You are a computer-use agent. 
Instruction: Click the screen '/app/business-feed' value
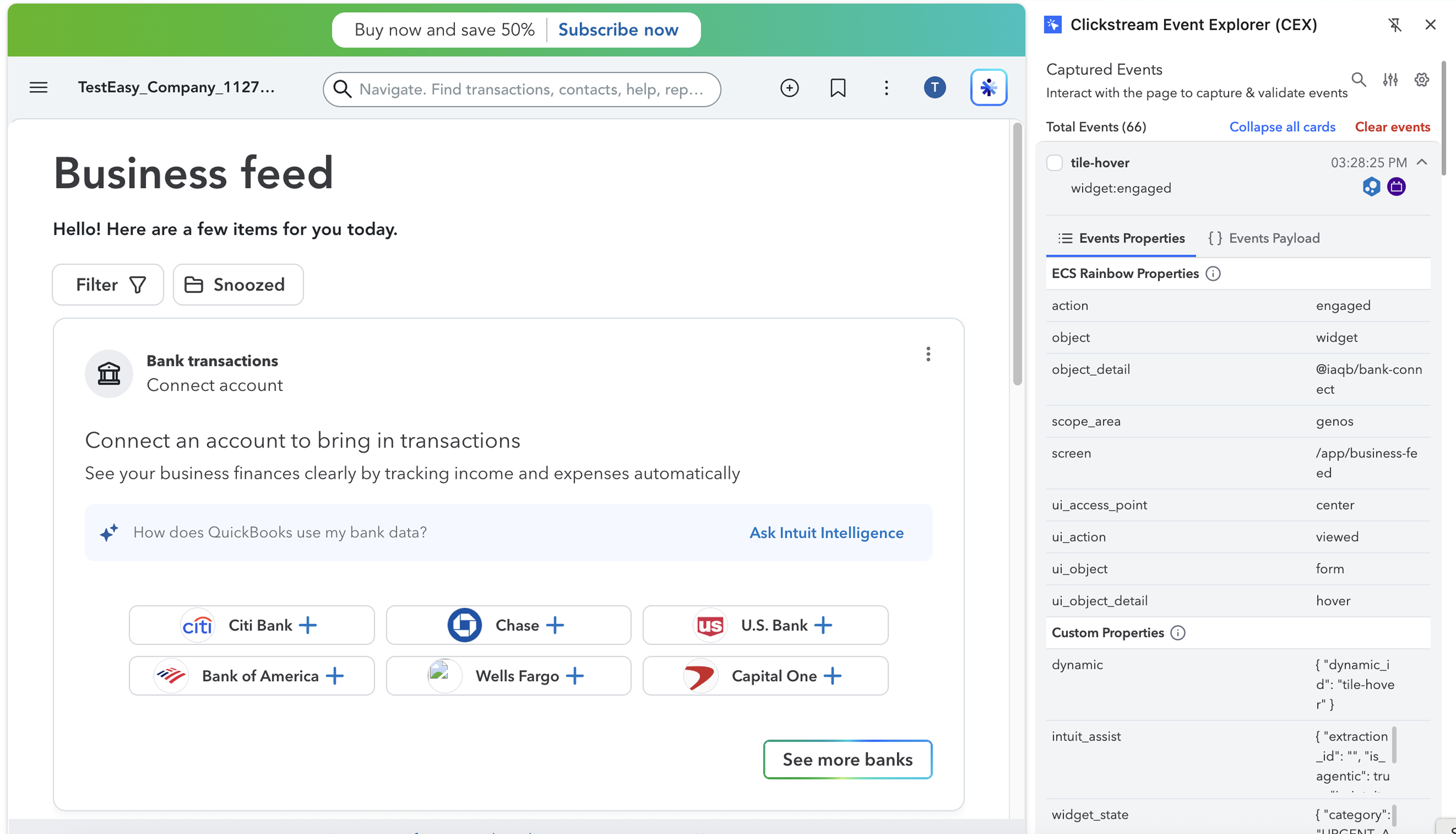click(1366, 463)
